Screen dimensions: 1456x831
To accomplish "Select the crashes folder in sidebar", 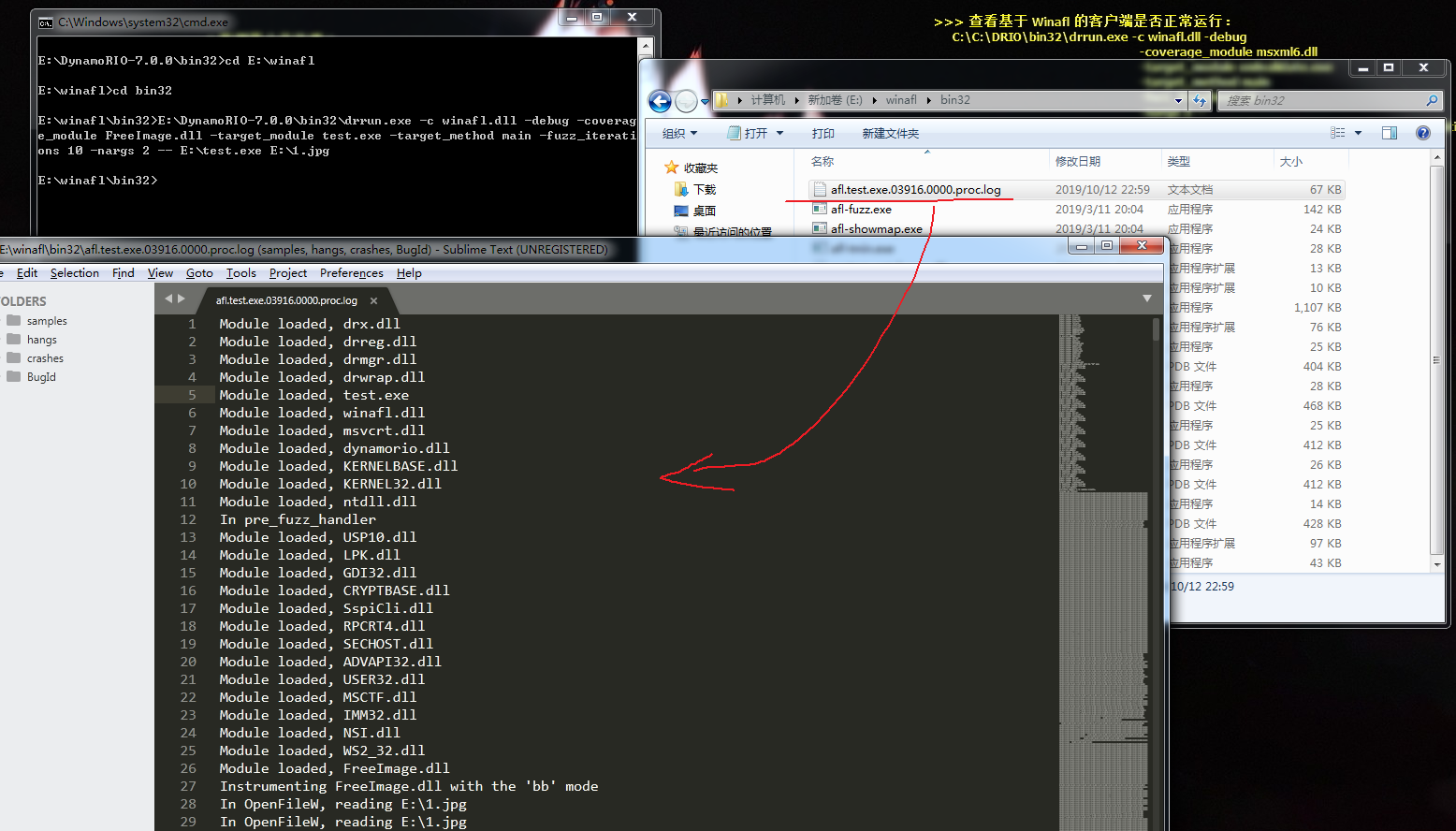I will click(x=45, y=358).
